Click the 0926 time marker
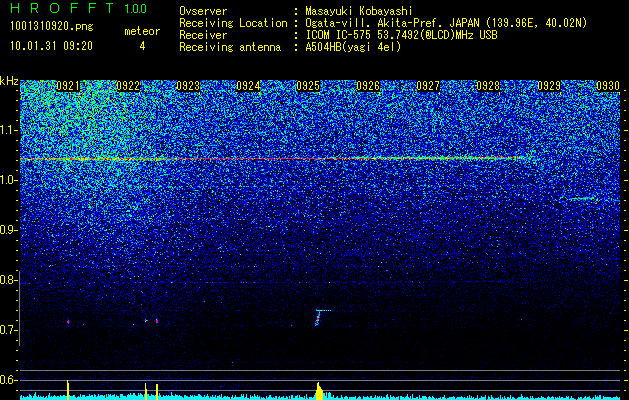 [x=368, y=86]
